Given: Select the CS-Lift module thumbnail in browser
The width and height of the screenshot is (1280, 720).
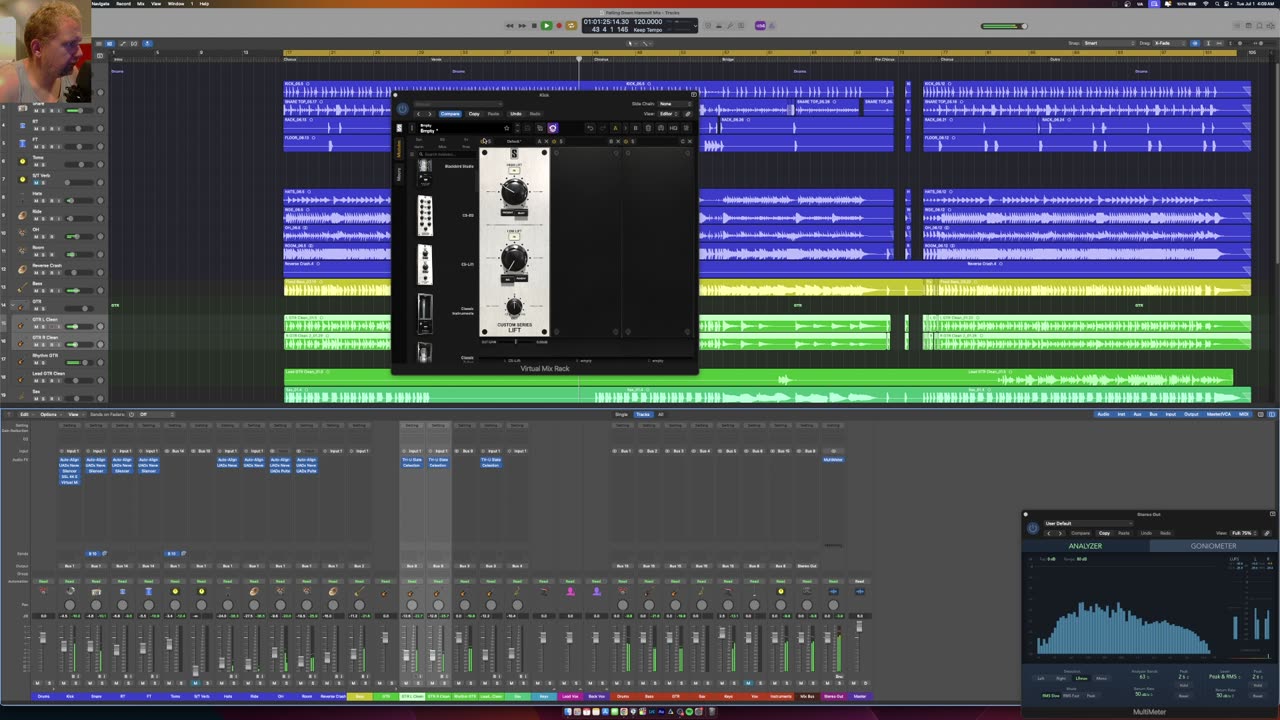Looking at the screenshot, I should tap(425, 264).
